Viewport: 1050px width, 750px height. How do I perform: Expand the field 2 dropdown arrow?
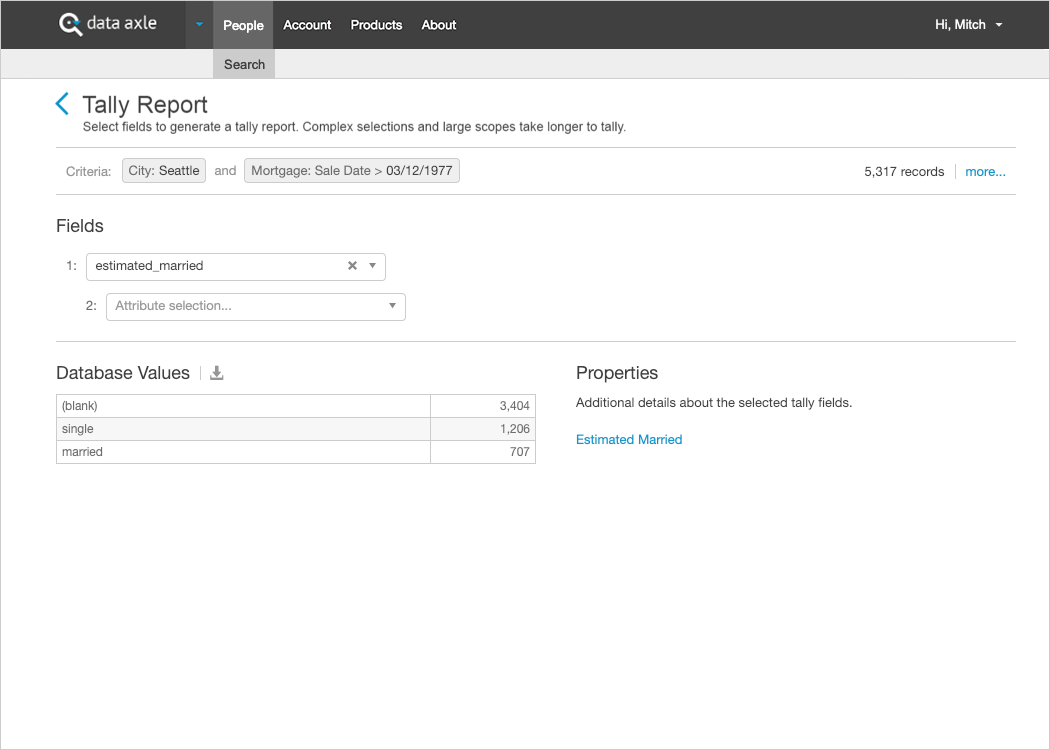[x=392, y=306]
